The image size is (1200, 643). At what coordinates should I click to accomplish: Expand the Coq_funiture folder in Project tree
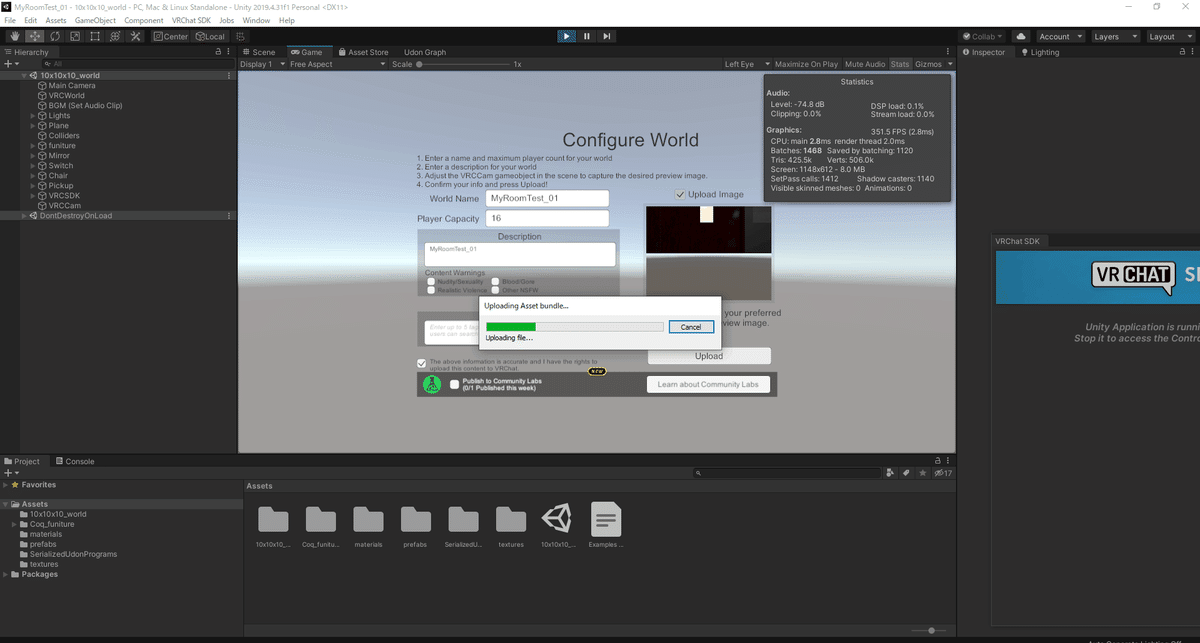point(14,524)
